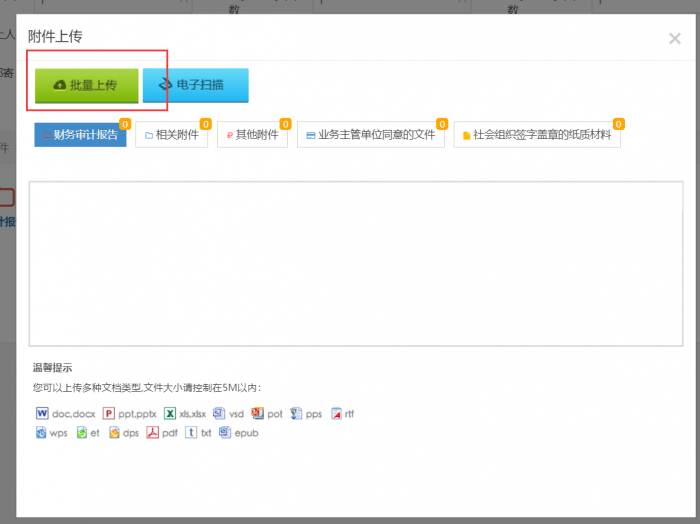700x524 pixels.
Task: Click the epub label text
Action: pos(246,433)
